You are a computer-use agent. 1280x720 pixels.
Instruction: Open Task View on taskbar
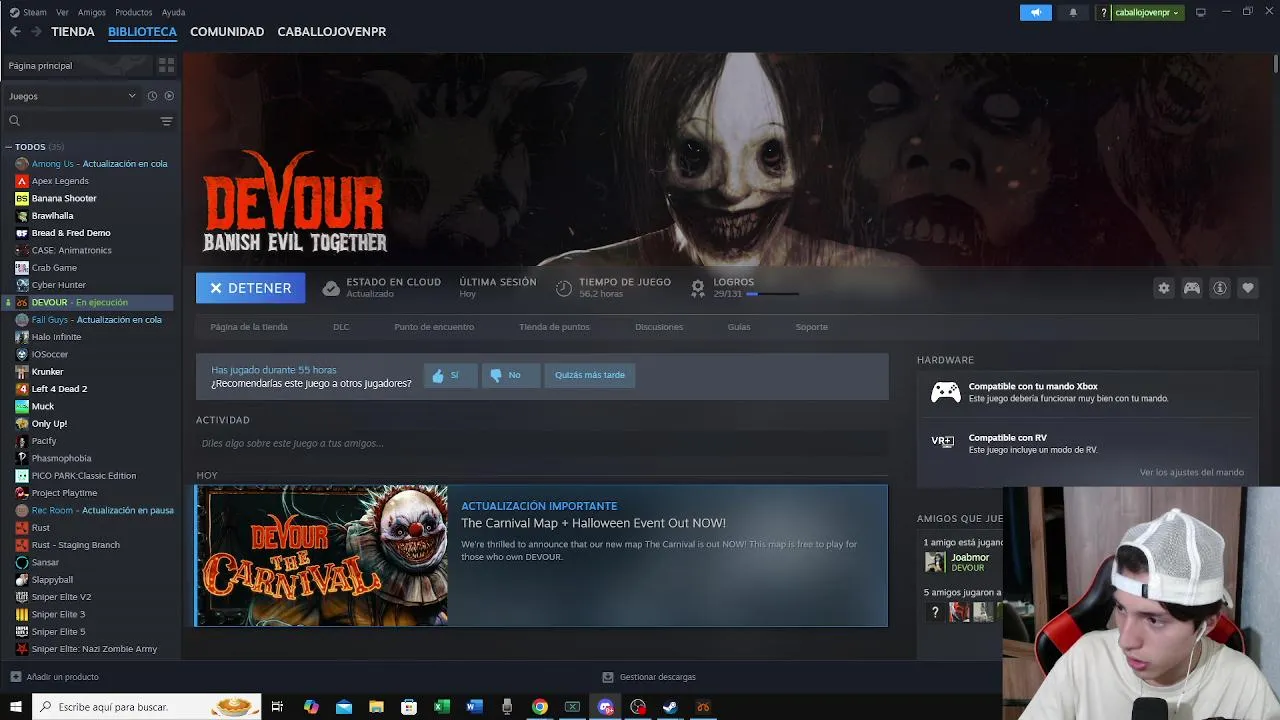(277, 707)
